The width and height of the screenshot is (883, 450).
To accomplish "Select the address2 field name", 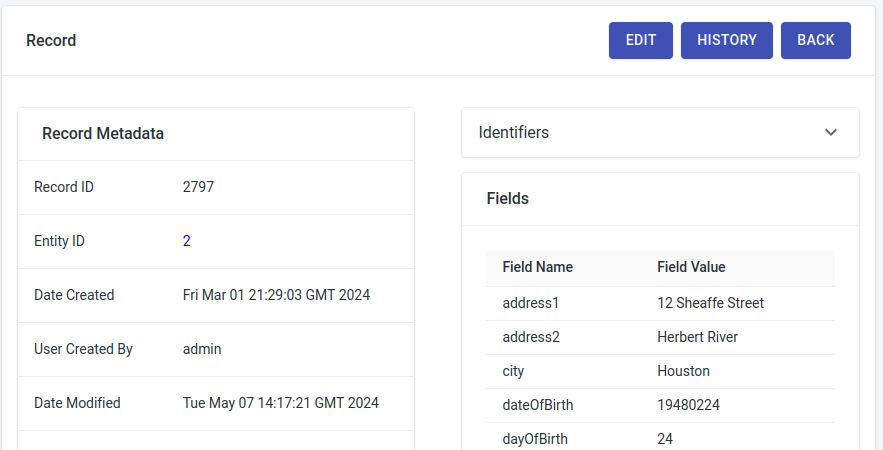I will [x=531, y=337].
